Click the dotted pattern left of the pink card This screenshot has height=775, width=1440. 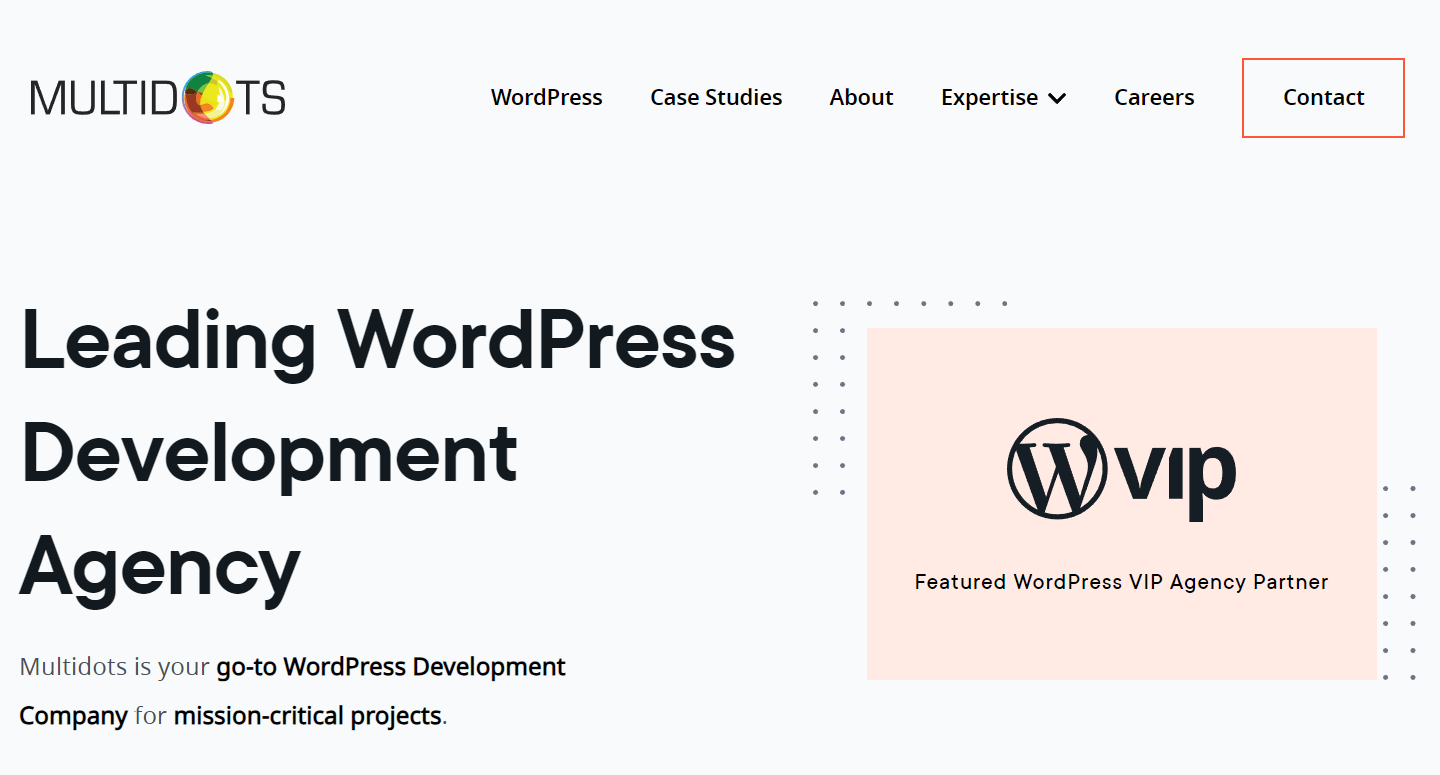[830, 398]
